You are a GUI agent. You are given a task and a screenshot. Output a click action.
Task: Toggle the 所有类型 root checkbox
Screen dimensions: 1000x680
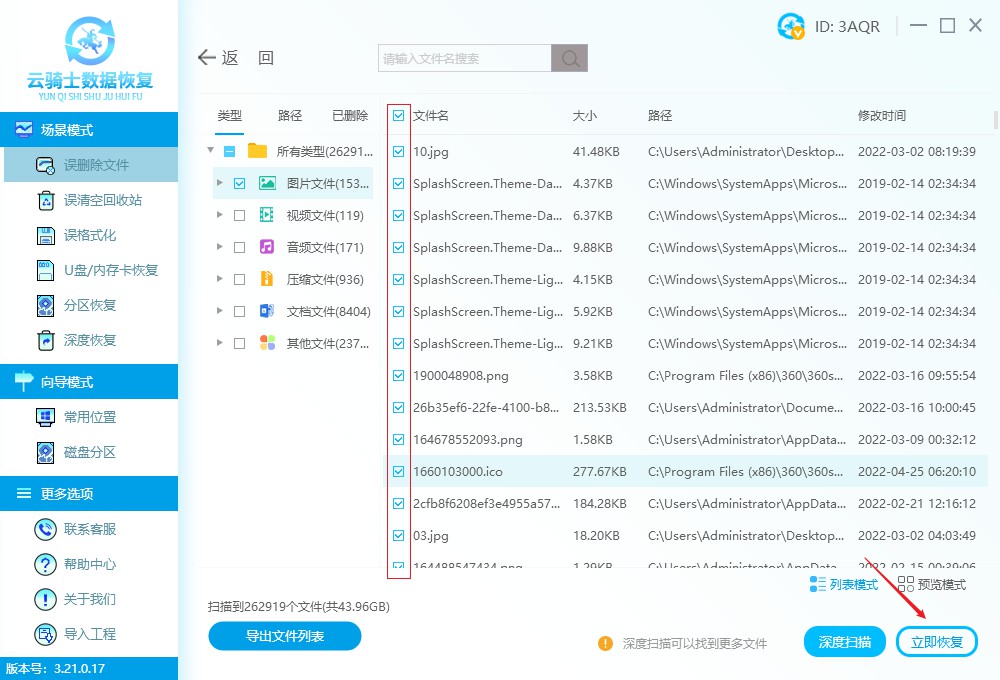230,152
